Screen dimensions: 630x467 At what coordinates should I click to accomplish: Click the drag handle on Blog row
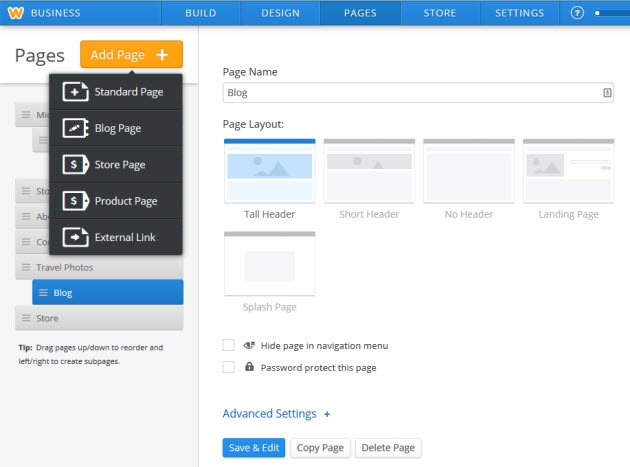43,293
